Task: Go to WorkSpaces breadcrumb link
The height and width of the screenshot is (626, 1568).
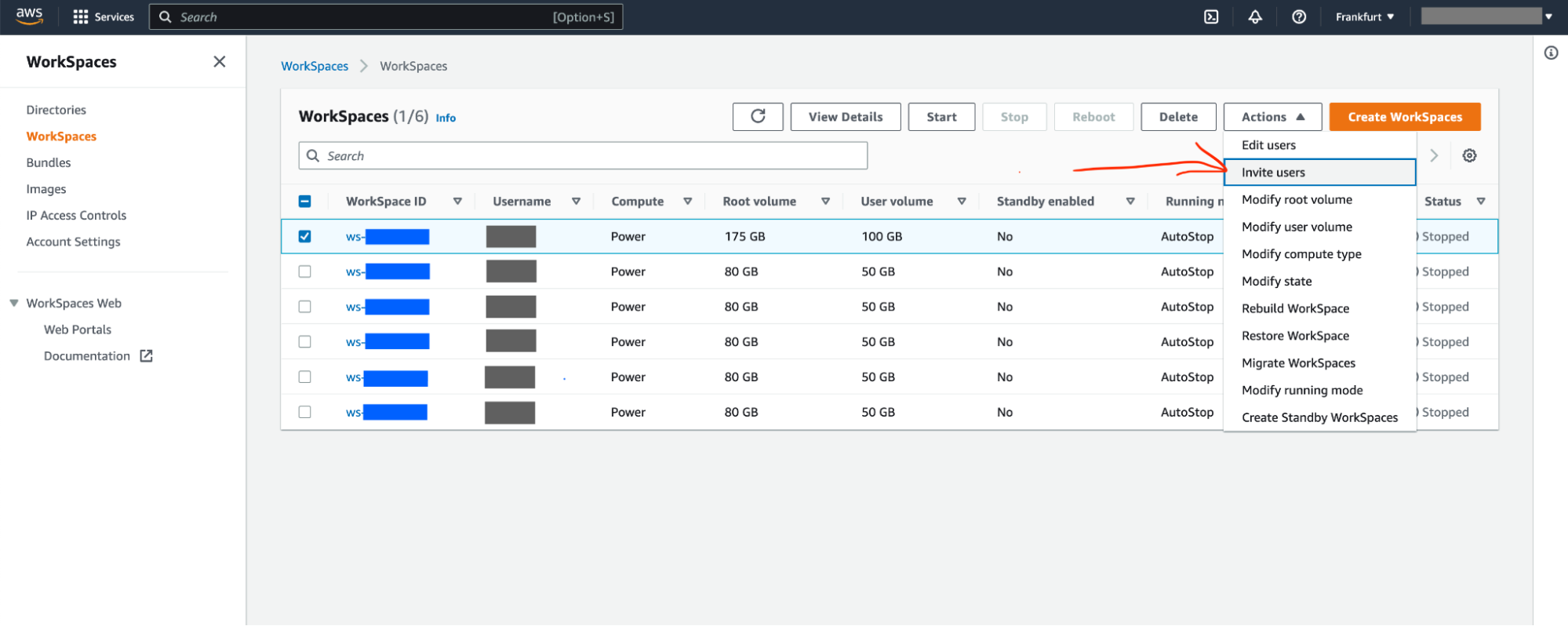Action: (315, 66)
